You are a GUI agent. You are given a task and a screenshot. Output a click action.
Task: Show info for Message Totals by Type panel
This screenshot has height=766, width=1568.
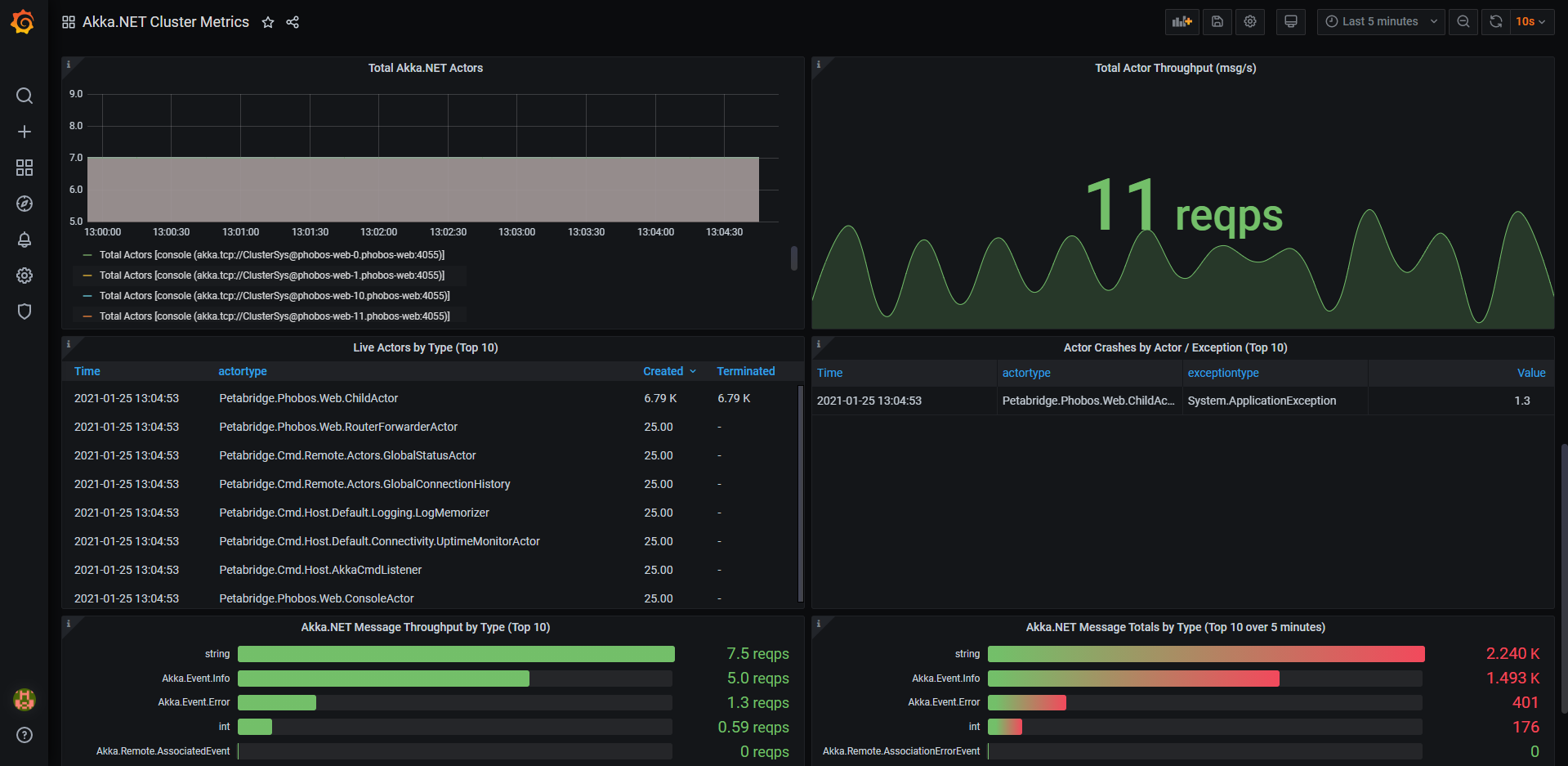click(819, 624)
